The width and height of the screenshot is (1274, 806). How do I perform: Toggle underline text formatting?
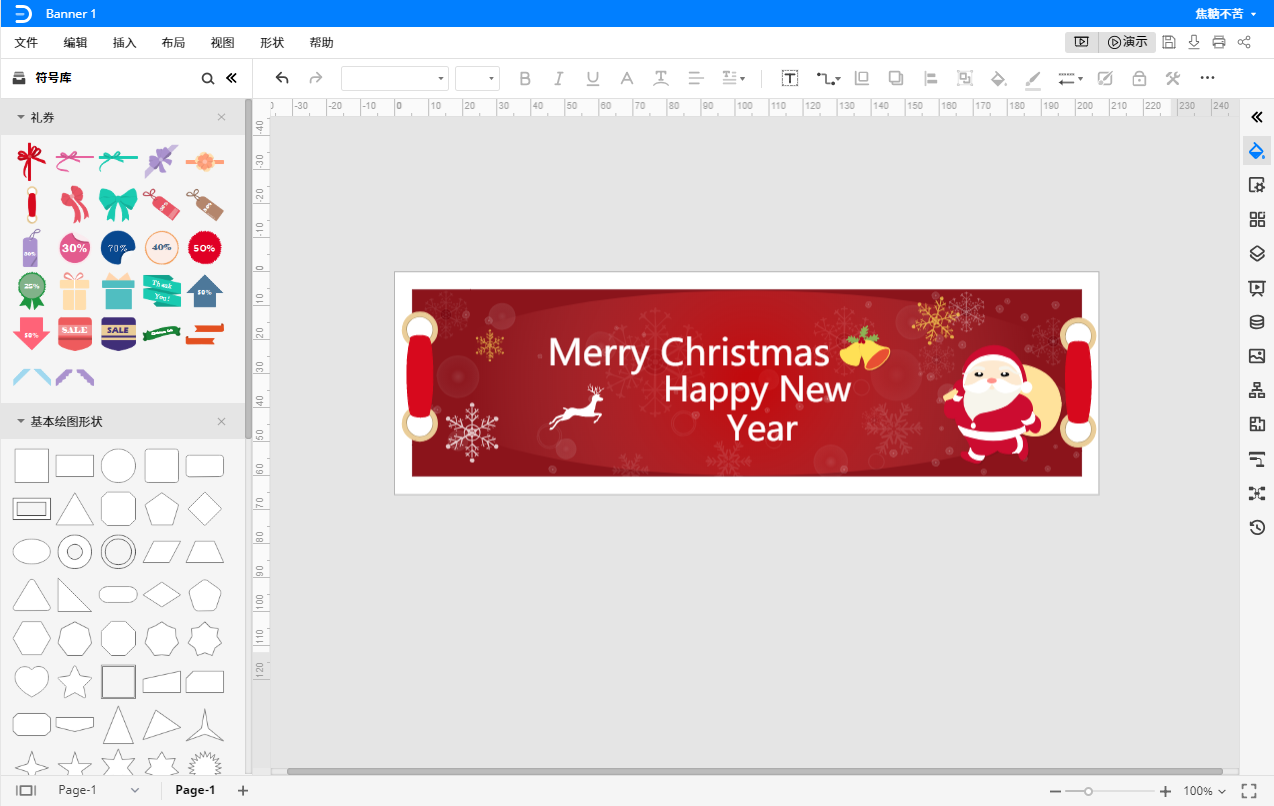coord(593,78)
